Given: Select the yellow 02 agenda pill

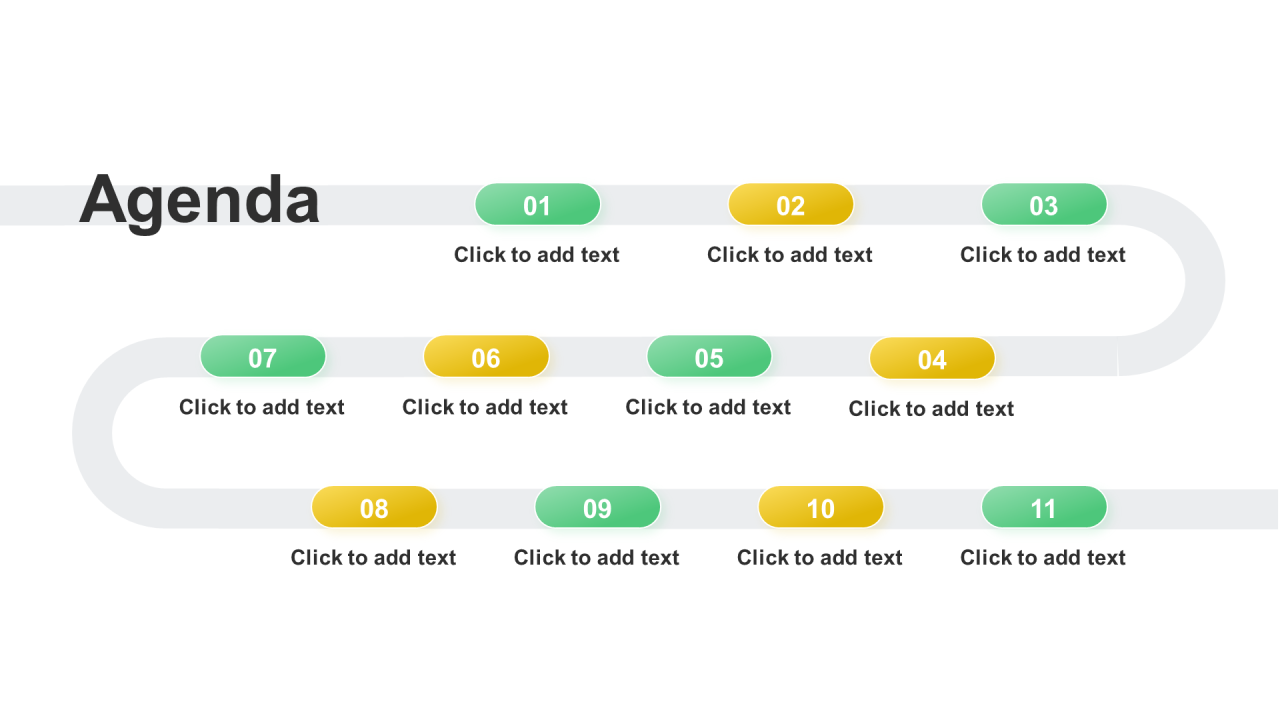Looking at the screenshot, I should [x=790, y=204].
